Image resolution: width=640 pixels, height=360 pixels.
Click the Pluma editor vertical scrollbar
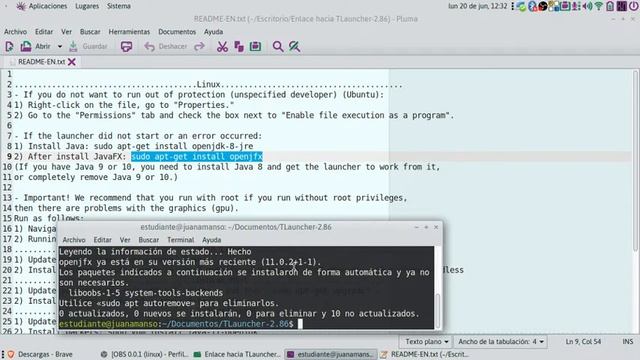click(635, 161)
